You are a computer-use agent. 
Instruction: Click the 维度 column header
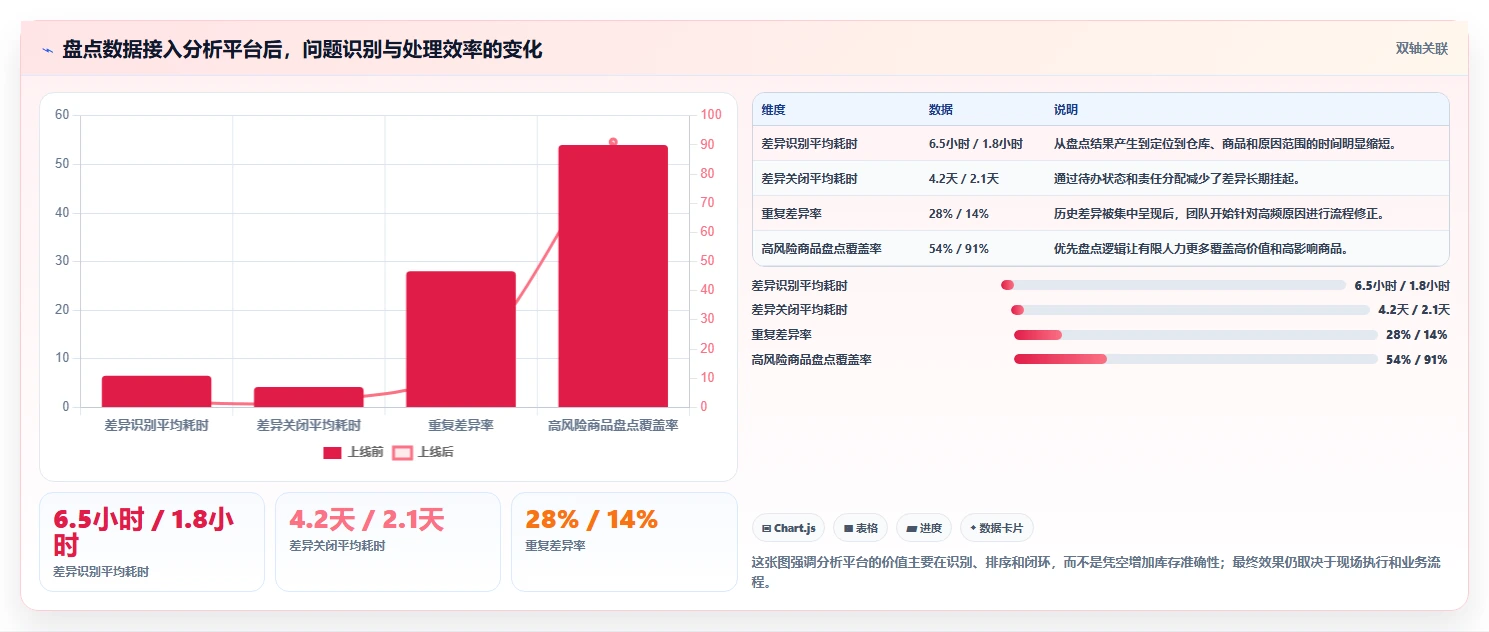point(773,109)
